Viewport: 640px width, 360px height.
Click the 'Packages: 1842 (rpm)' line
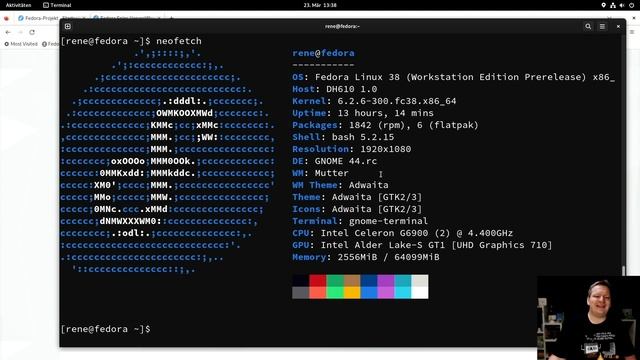[x=385, y=125]
